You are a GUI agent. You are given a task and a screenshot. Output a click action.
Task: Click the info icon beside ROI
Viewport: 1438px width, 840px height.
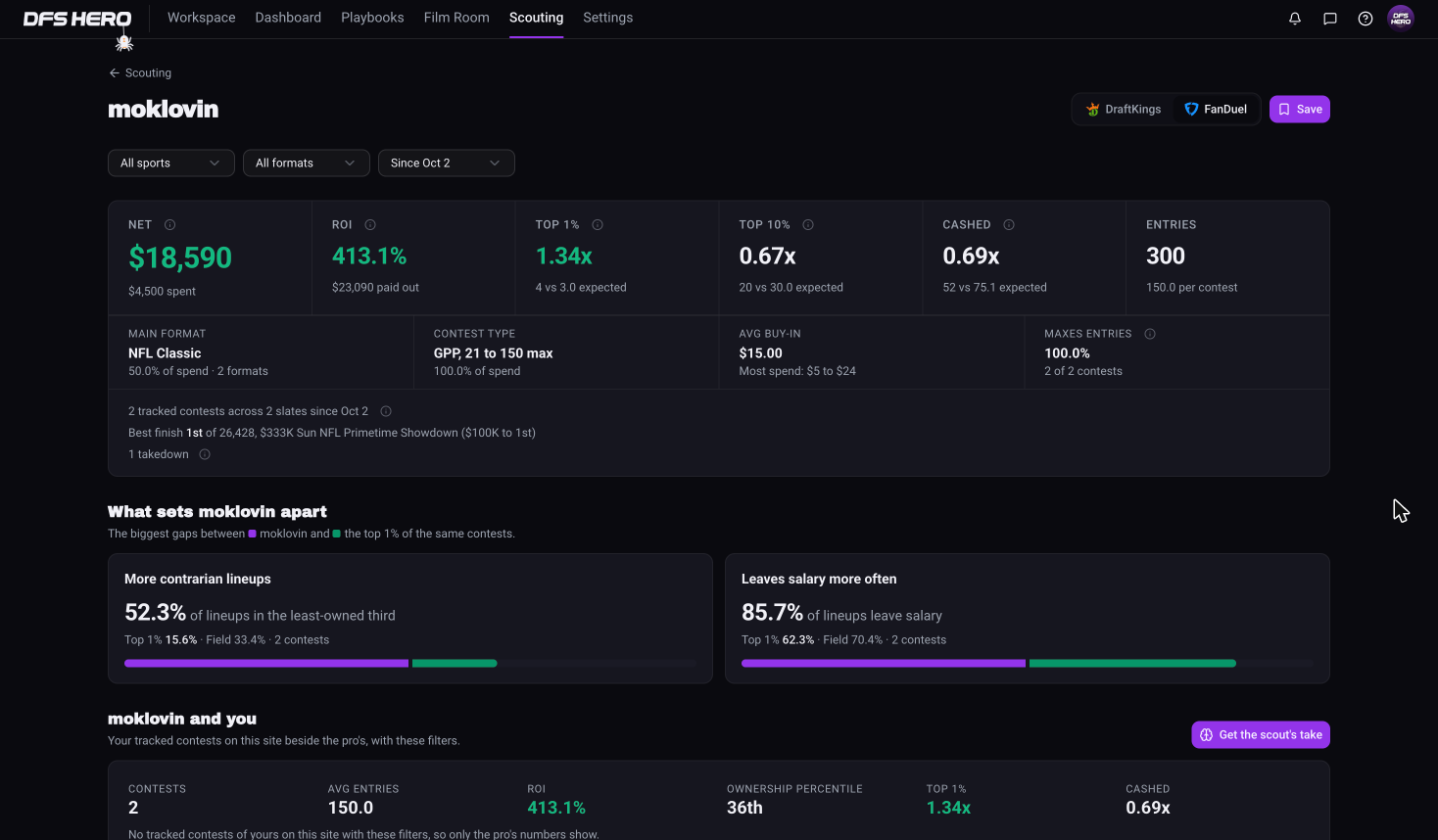click(x=370, y=225)
